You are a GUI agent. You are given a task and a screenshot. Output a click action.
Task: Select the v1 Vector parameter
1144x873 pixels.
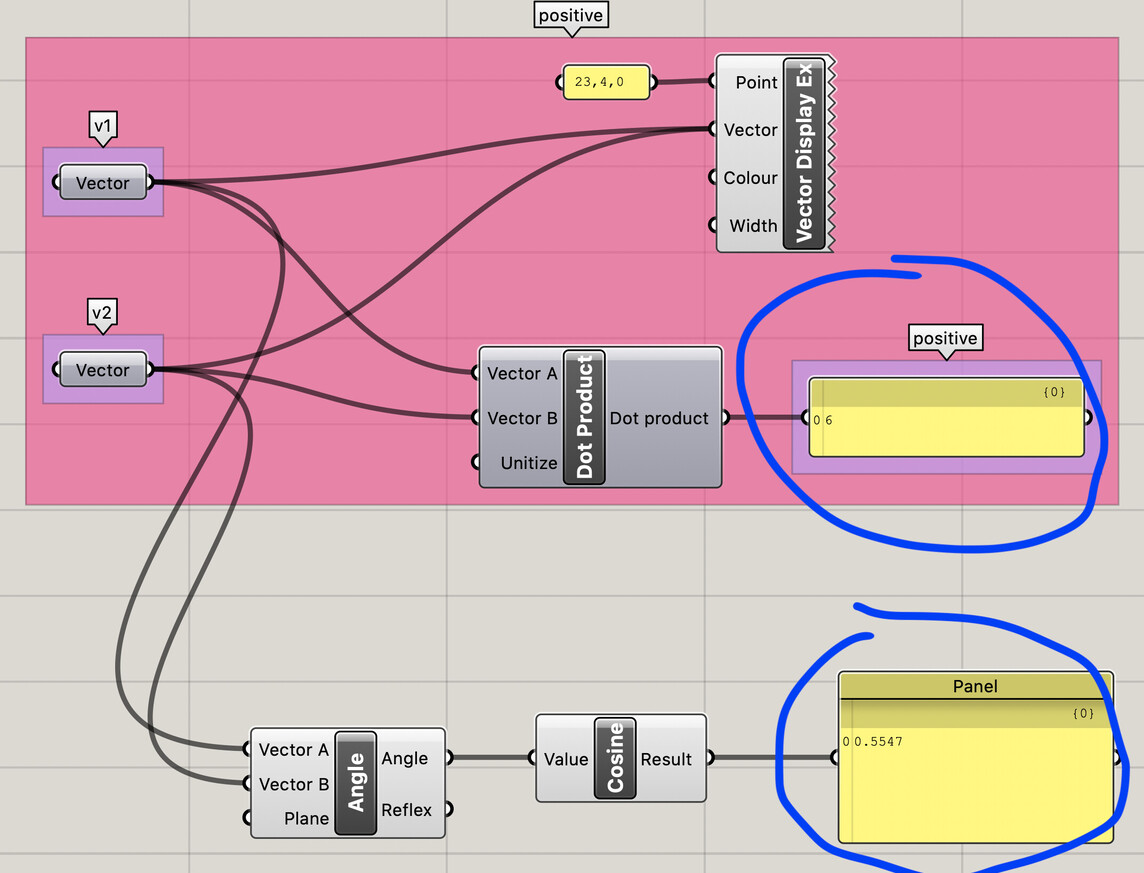coord(103,182)
